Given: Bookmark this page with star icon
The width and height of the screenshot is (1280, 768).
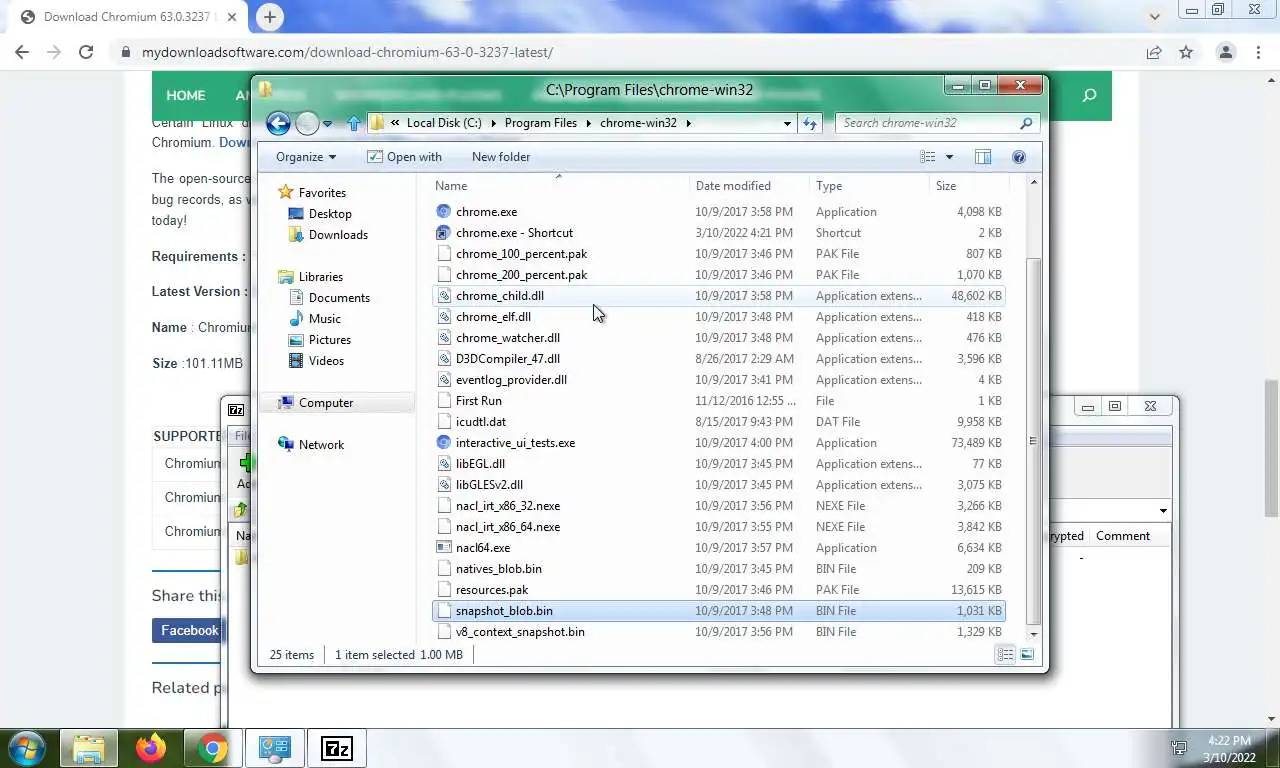Looking at the screenshot, I should pos(1186,52).
